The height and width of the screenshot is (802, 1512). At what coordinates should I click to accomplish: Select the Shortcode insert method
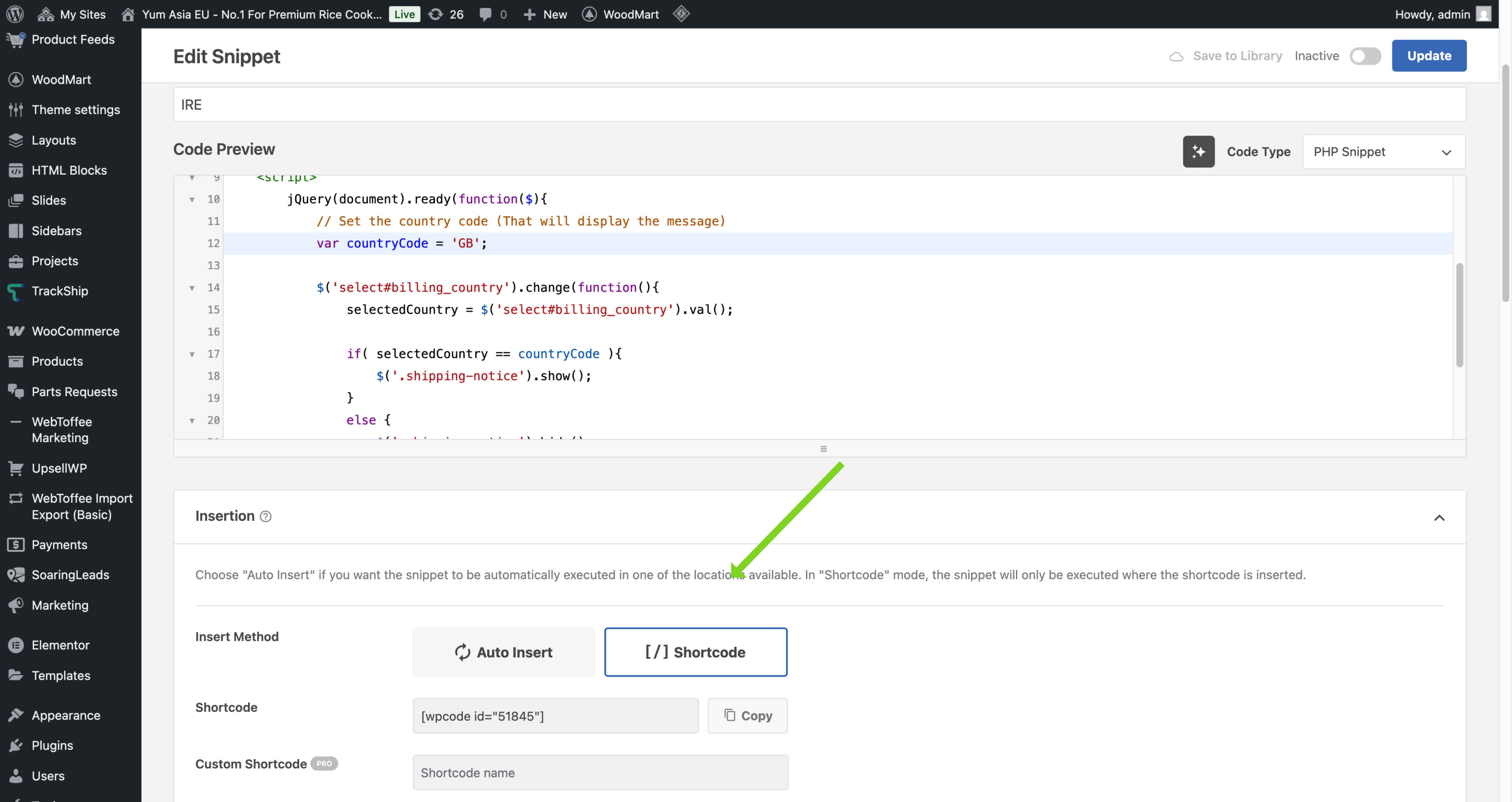696,652
